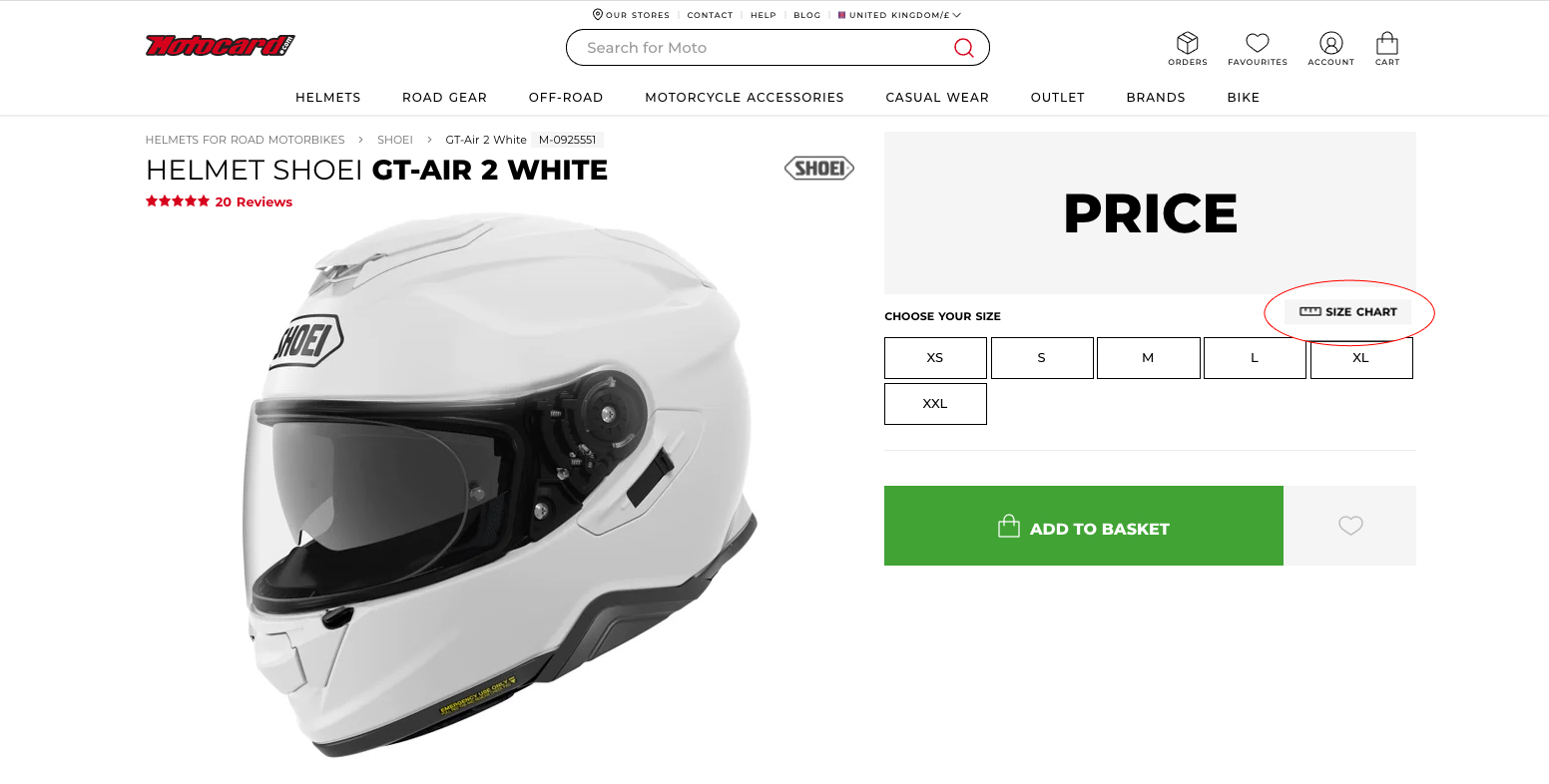The height and width of the screenshot is (784, 1549).
Task: Open the Motorcycle Accessories menu
Action: coord(745,98)
